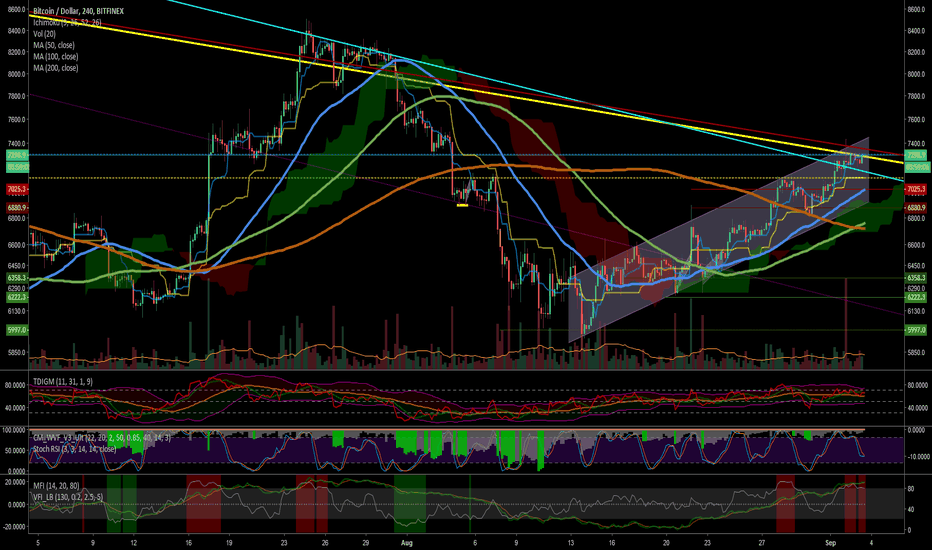Click the 100.0000 label on Stoch RSI scale

click(x=13, y=429)
